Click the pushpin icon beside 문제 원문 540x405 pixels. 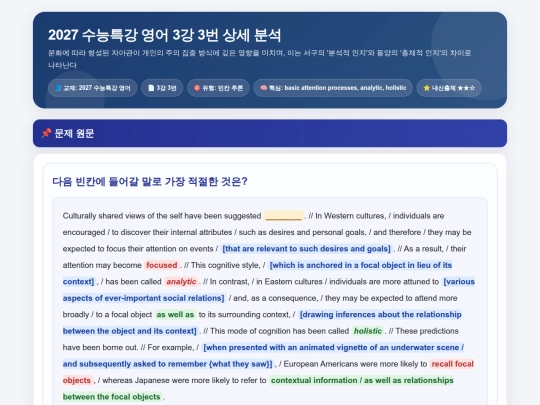(x=46, y=133)
